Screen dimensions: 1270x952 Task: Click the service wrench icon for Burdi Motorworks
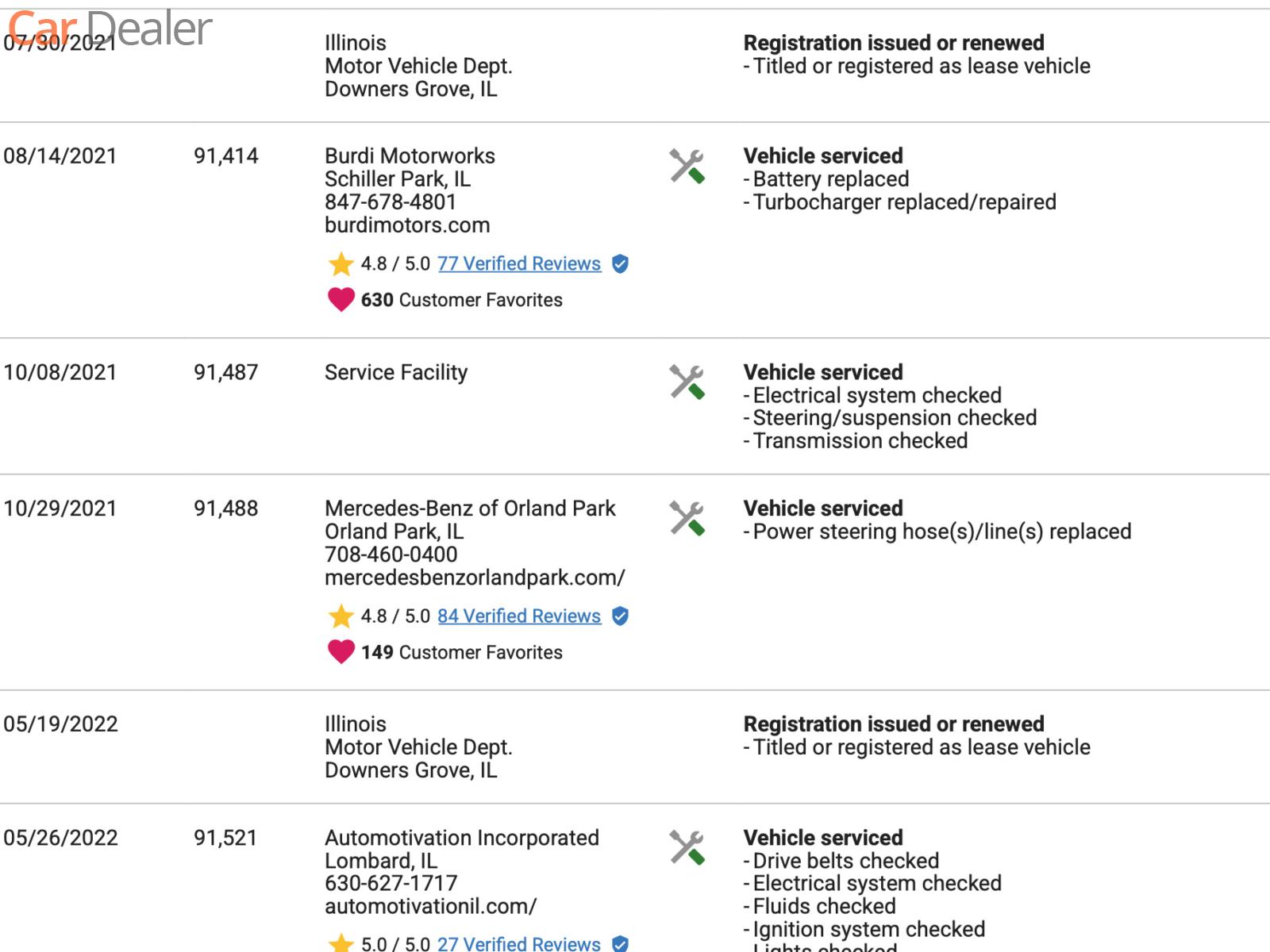(687, 167)
